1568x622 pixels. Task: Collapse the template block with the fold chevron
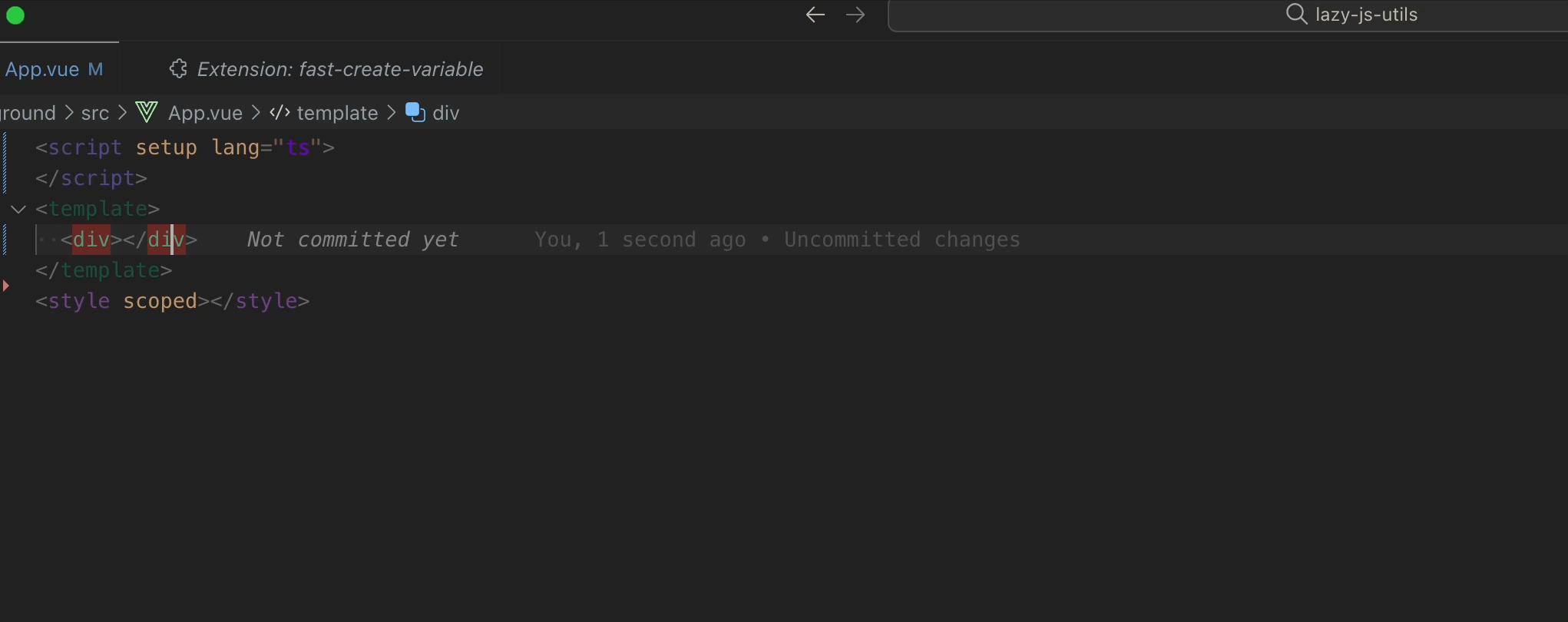pyautogui.click(x=18, y=209)
